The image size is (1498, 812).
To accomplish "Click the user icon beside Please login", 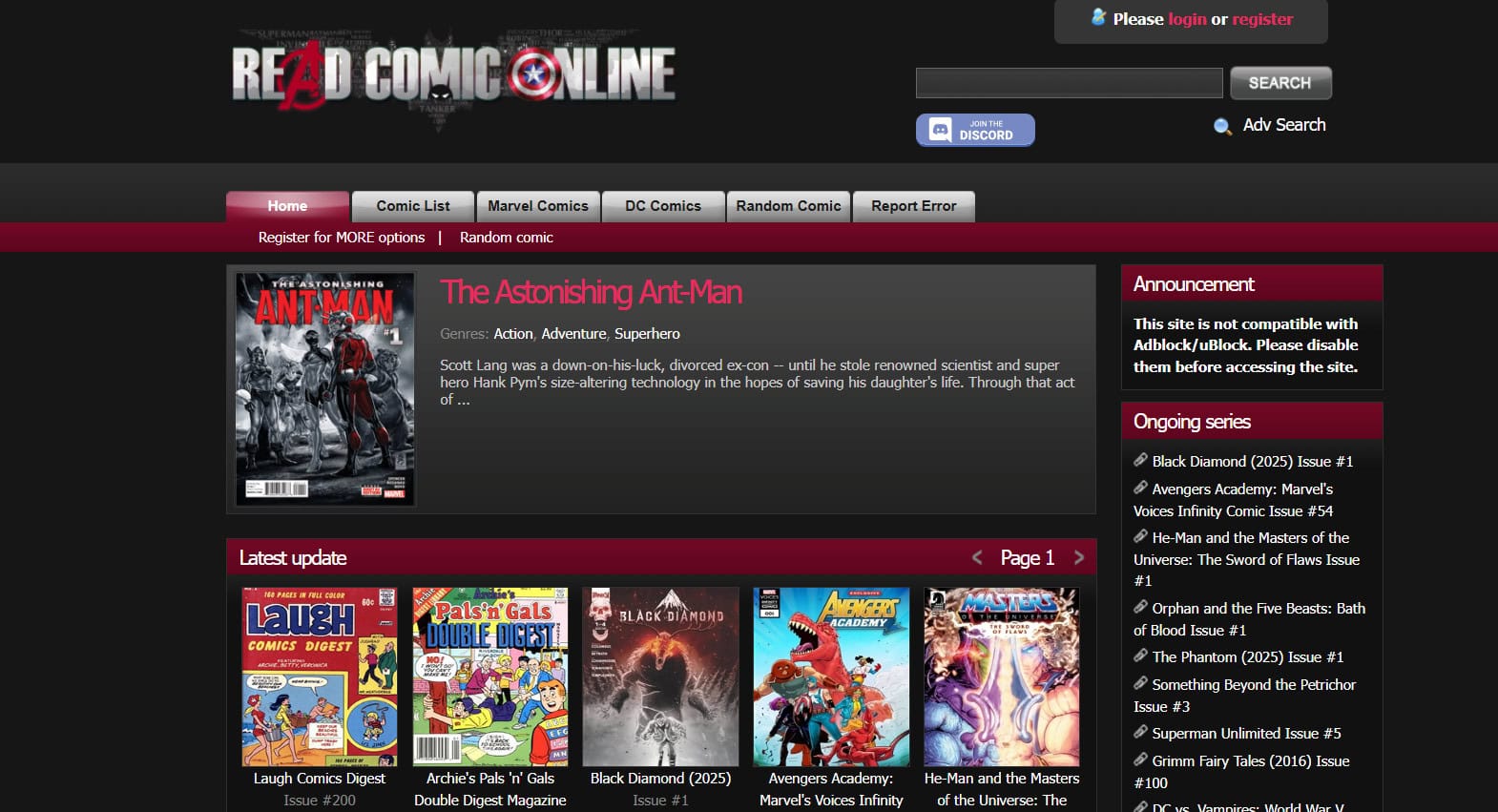I will [1098, 17].
